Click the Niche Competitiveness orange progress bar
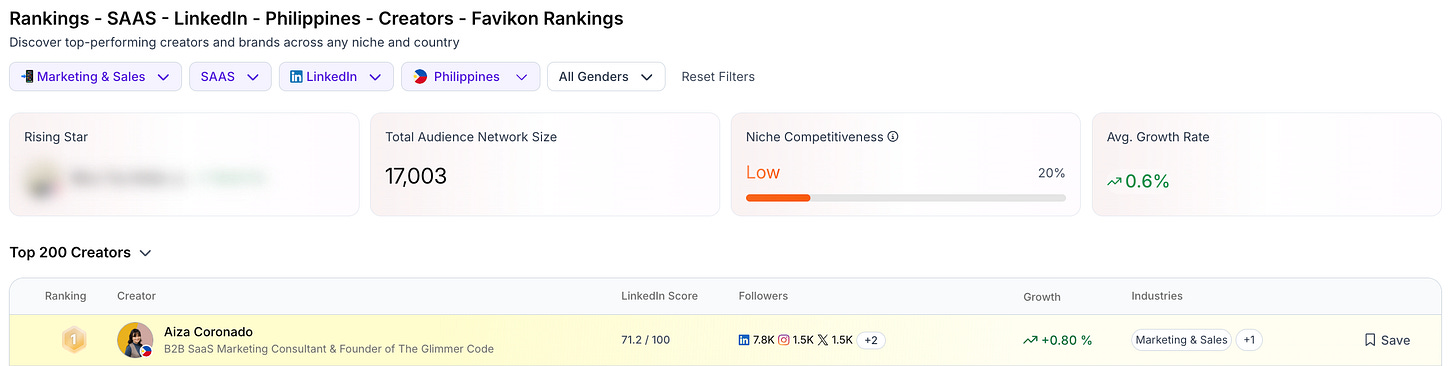 (778, 198)
